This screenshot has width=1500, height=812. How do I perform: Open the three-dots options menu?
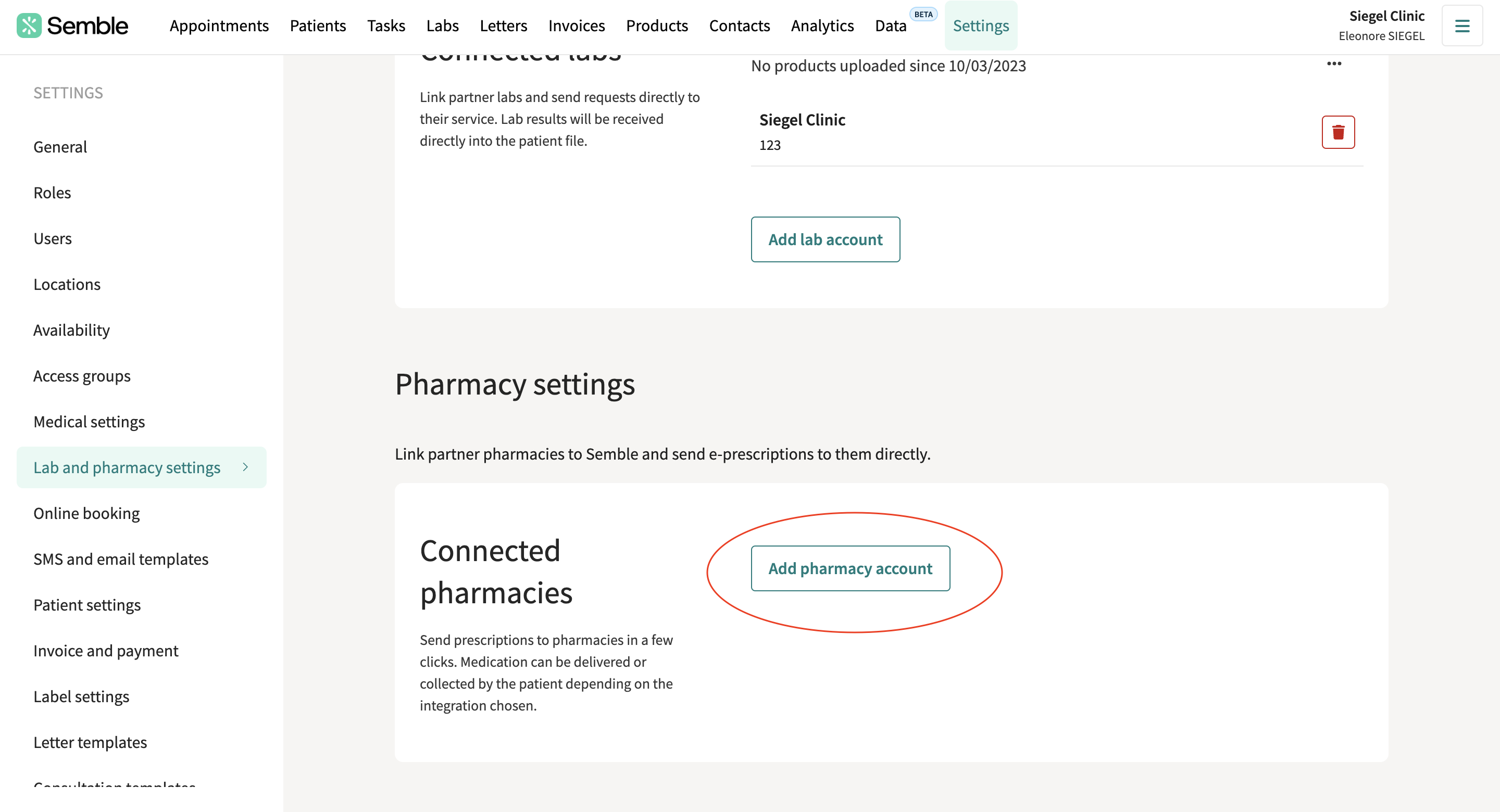pyautogui.click(x=1334, y=64)
